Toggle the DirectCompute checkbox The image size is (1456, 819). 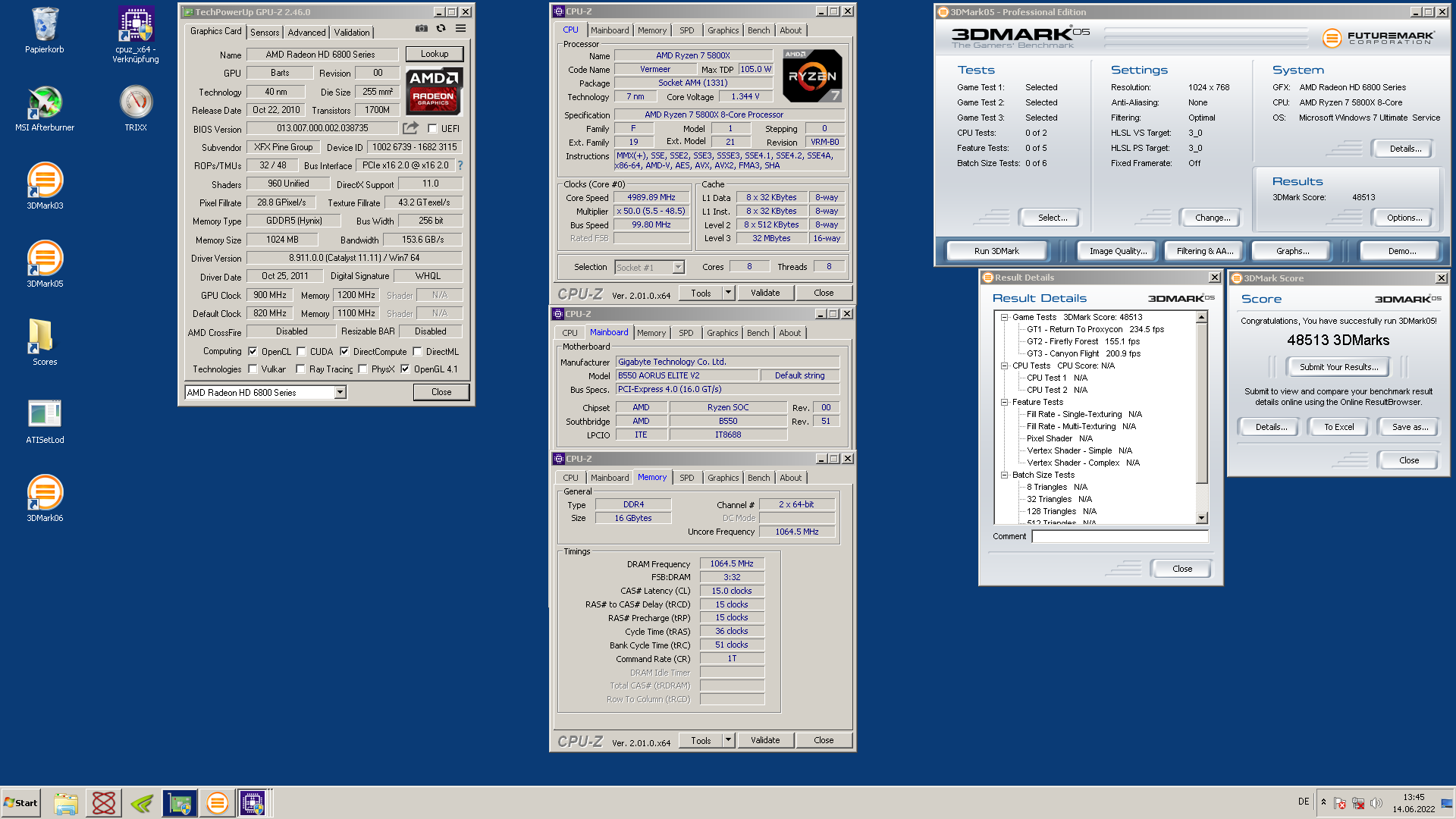coord(344,352)
